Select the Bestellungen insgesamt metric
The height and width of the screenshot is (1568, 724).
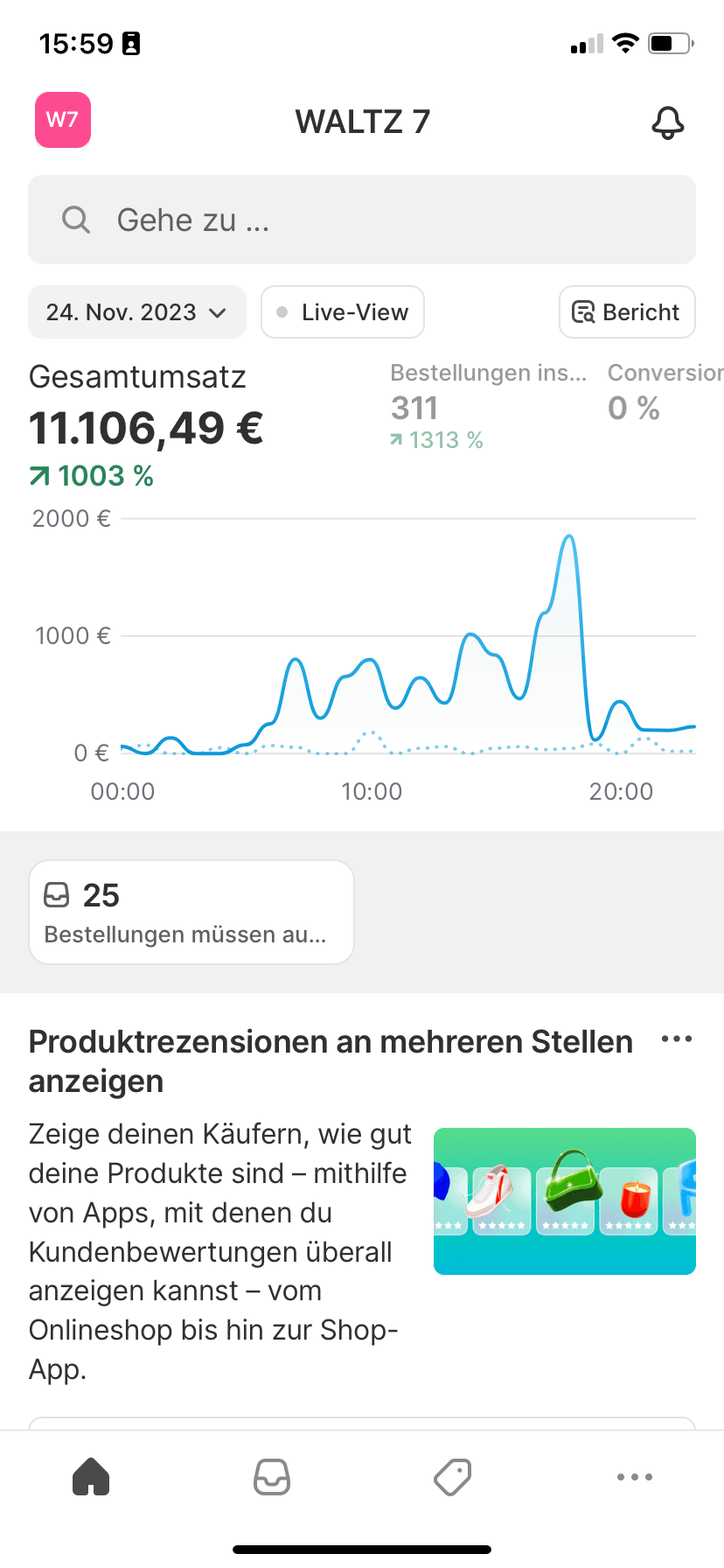(488, 407)
